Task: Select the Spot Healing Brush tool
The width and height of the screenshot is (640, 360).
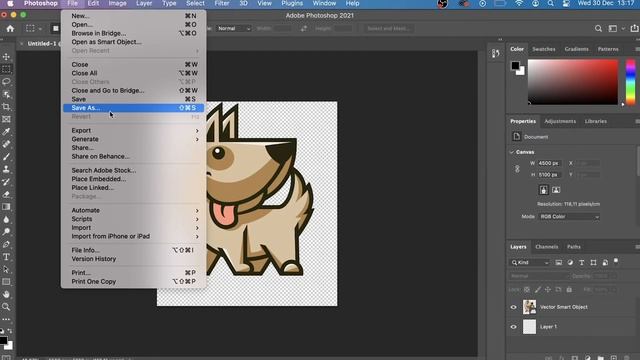Action: click(6, 144)
